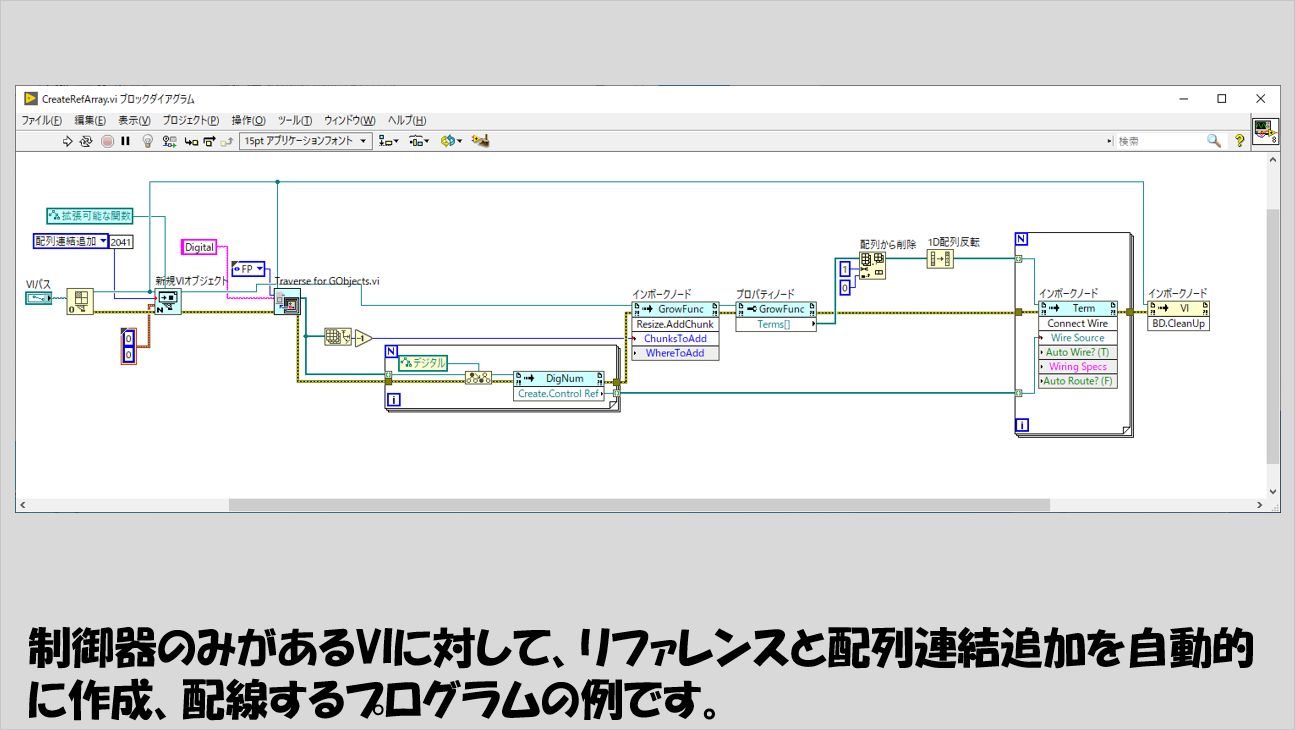This screenshot has height=730, width=1295.
Task: Open the 15pt application font dropdown
Action: [306, 141]
